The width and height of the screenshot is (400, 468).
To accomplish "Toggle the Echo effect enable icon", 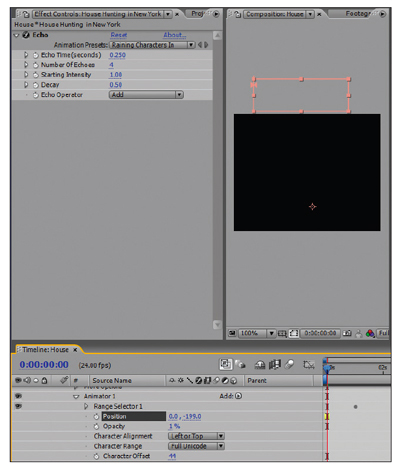I will tap(26, 35).
